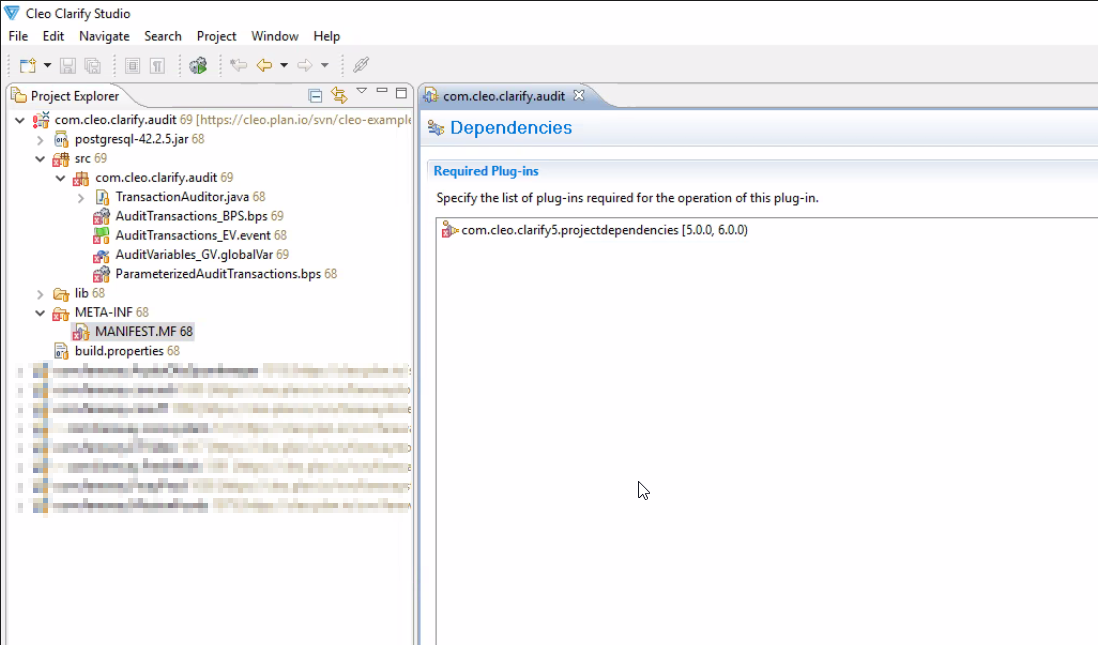Open Project Explorer view menu triangle
This screenshot has height=645, width=1098.
pyautogui.click(x=361, y=91)
